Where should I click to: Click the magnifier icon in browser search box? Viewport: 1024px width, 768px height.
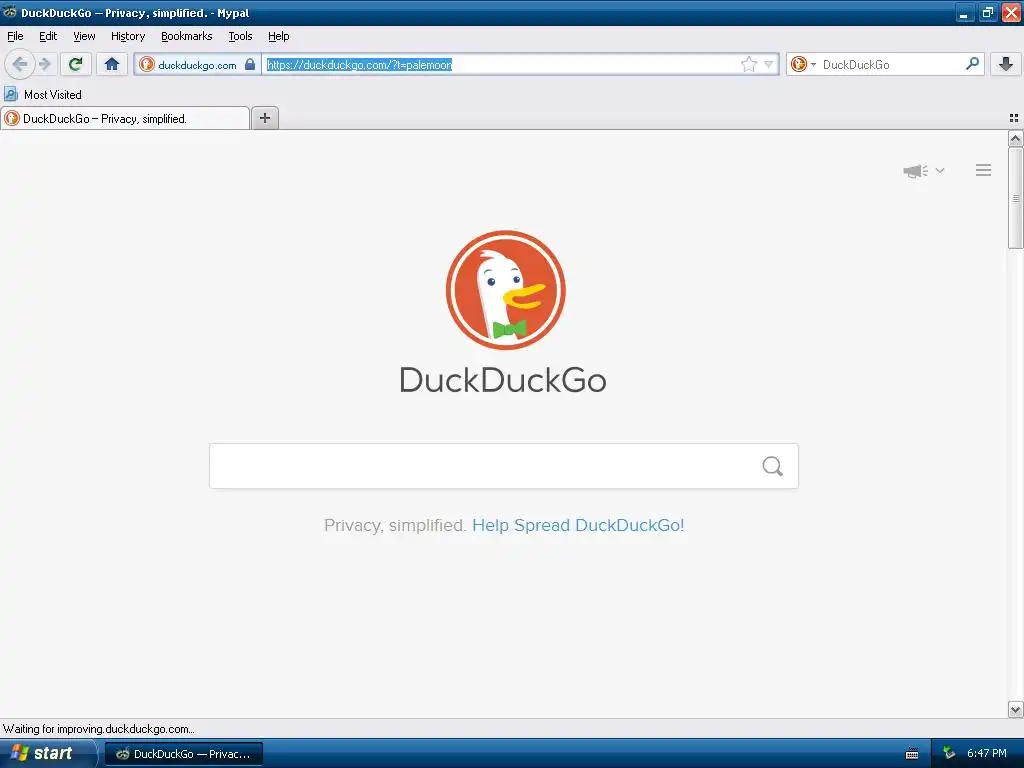pos(972,64)
